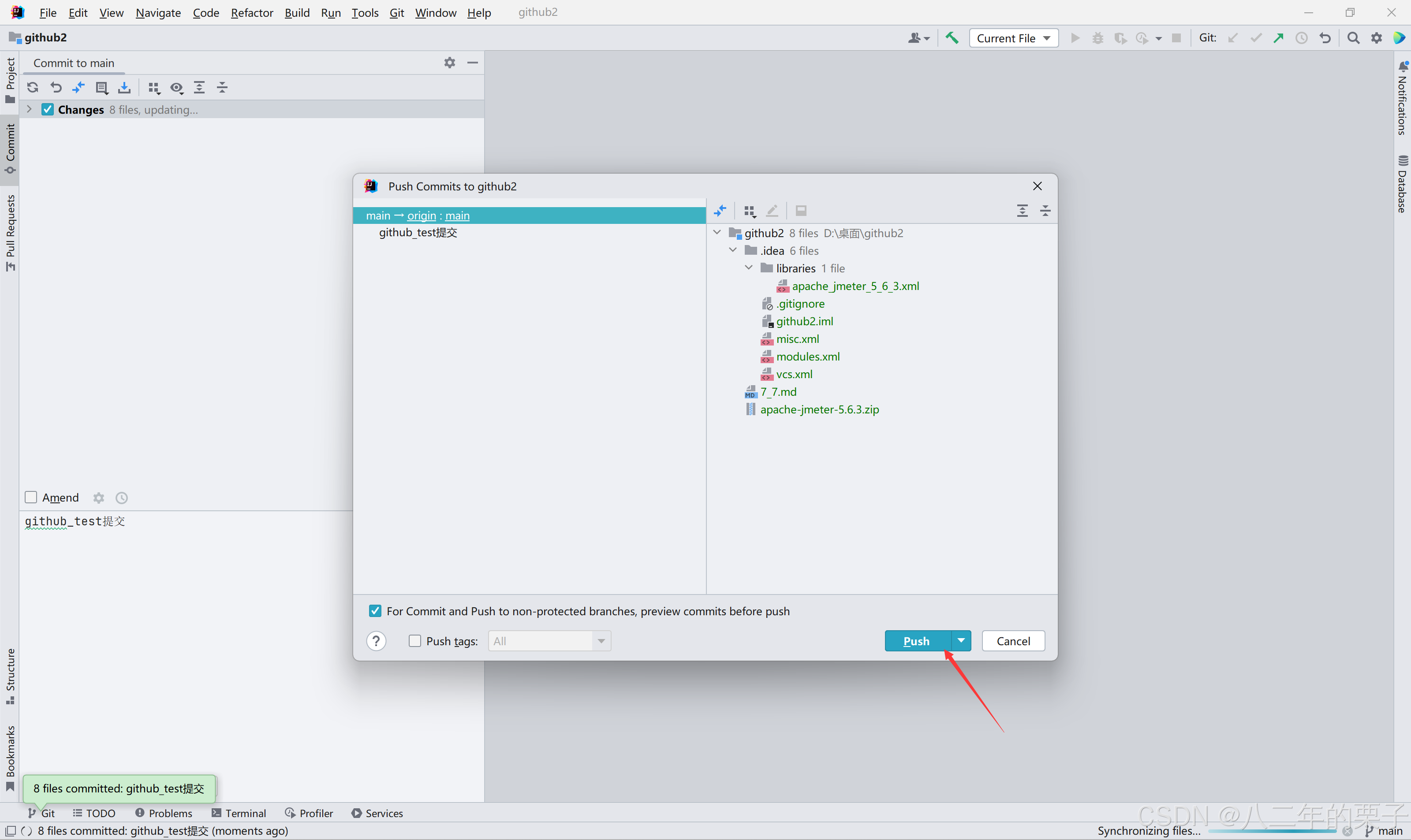Select apache-jmeter-5.6.3.zip in file tree
Image resolution: width=1411 pixels, height=840 pixels.
819,409
